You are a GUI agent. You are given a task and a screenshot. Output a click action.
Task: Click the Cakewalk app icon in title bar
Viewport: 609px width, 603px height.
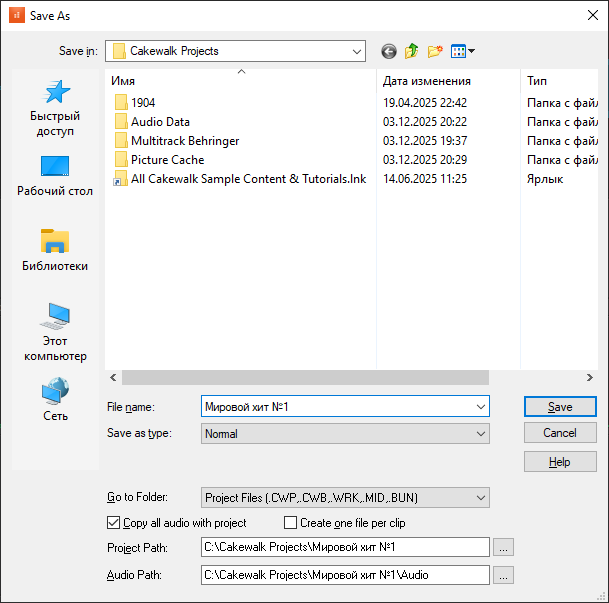pyautogui.click(x=17, y=16)
